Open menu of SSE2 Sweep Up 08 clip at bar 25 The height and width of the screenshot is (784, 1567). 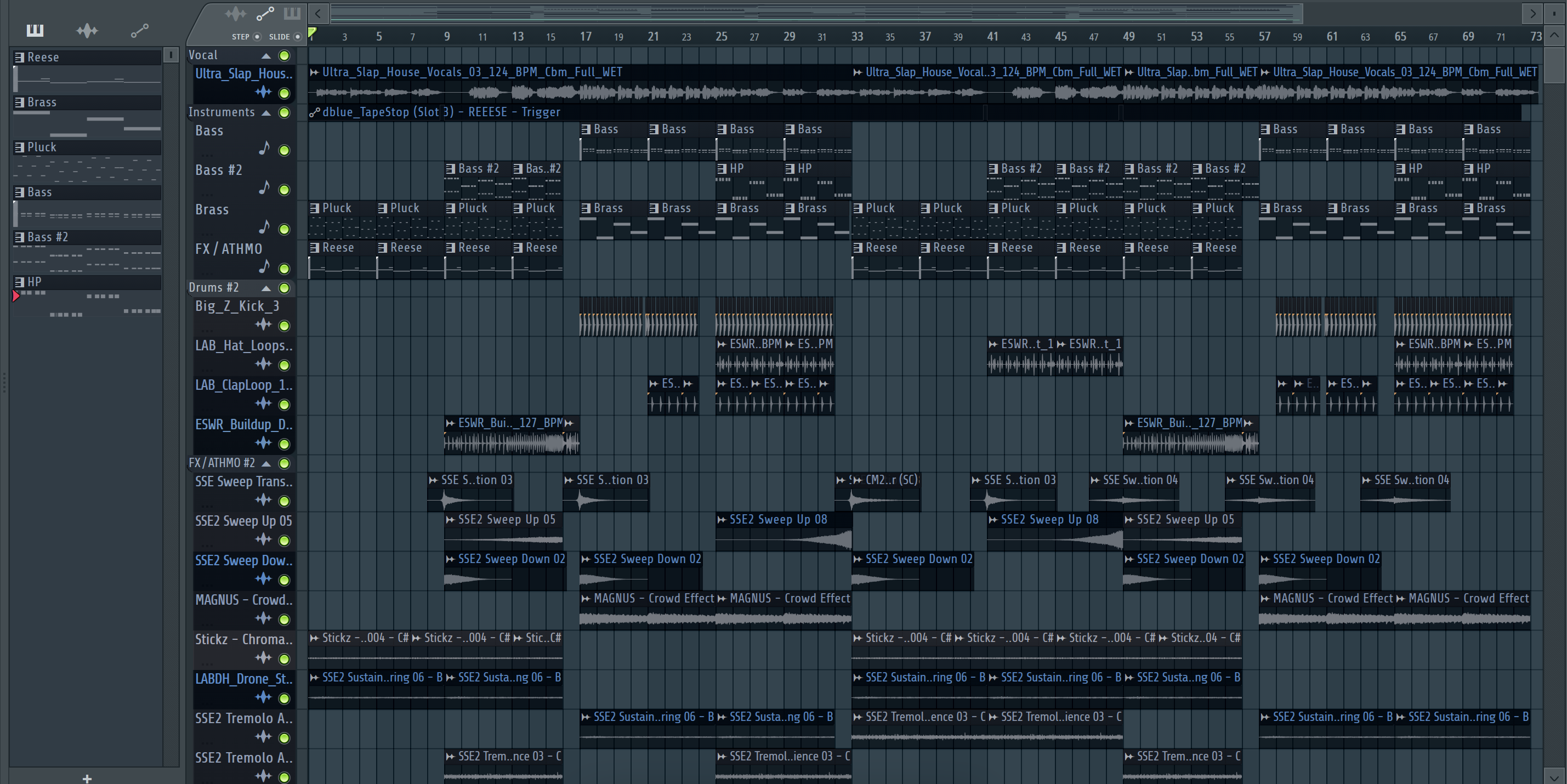click(722, 519)
